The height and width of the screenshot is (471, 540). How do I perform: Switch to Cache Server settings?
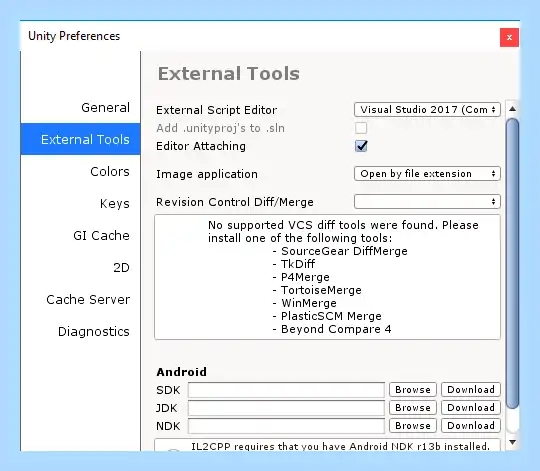point(88,300)
